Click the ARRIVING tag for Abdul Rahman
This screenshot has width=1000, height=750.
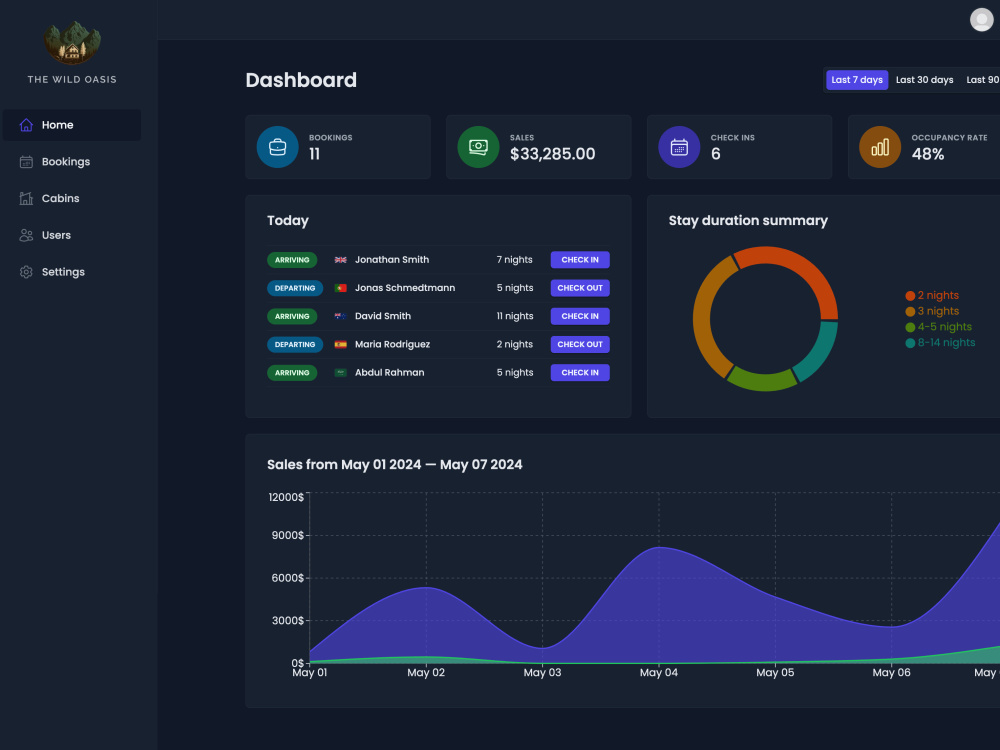tap(292, 372)
